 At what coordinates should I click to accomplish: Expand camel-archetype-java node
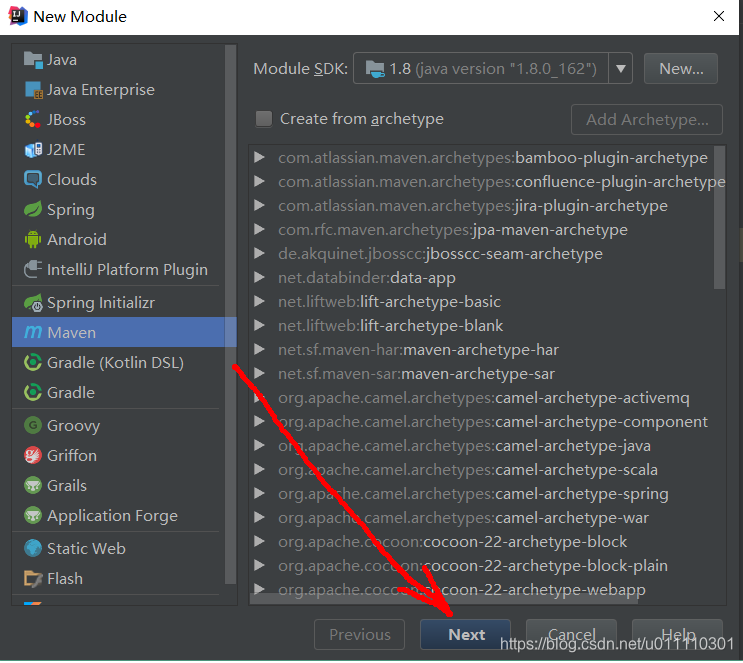point(259,445)
